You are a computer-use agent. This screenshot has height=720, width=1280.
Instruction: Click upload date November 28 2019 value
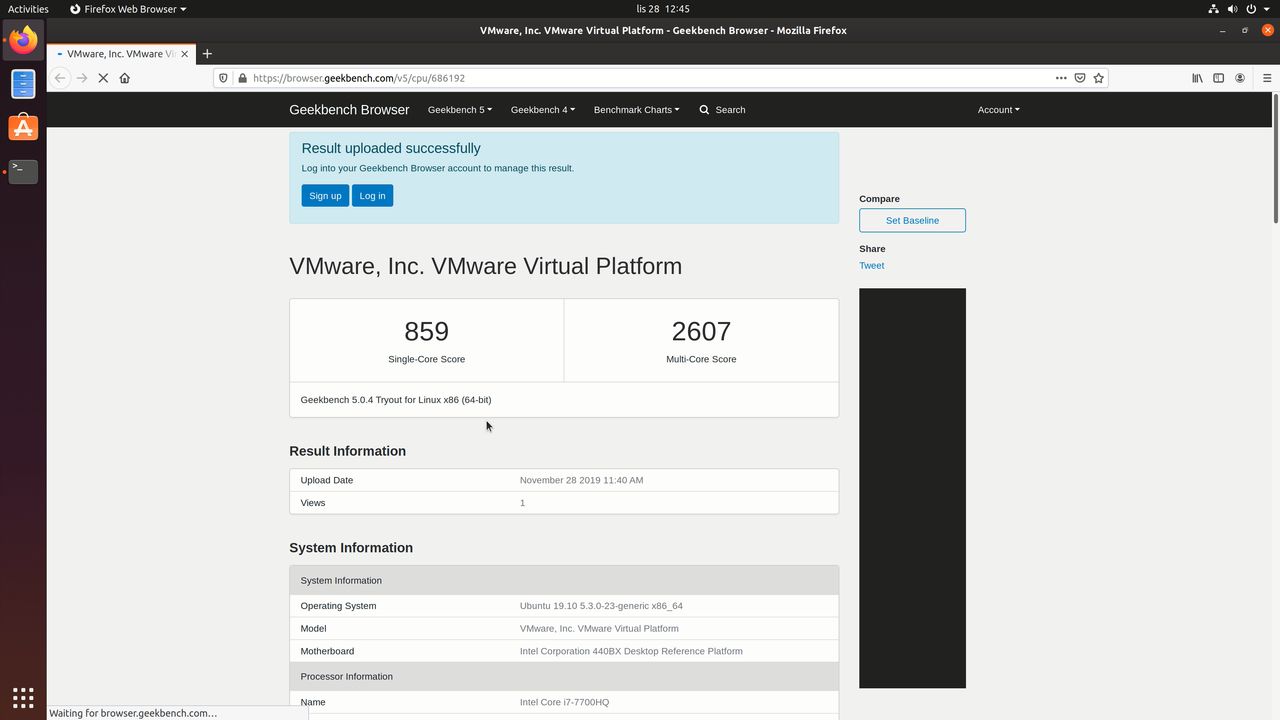[x=581, y=480]
